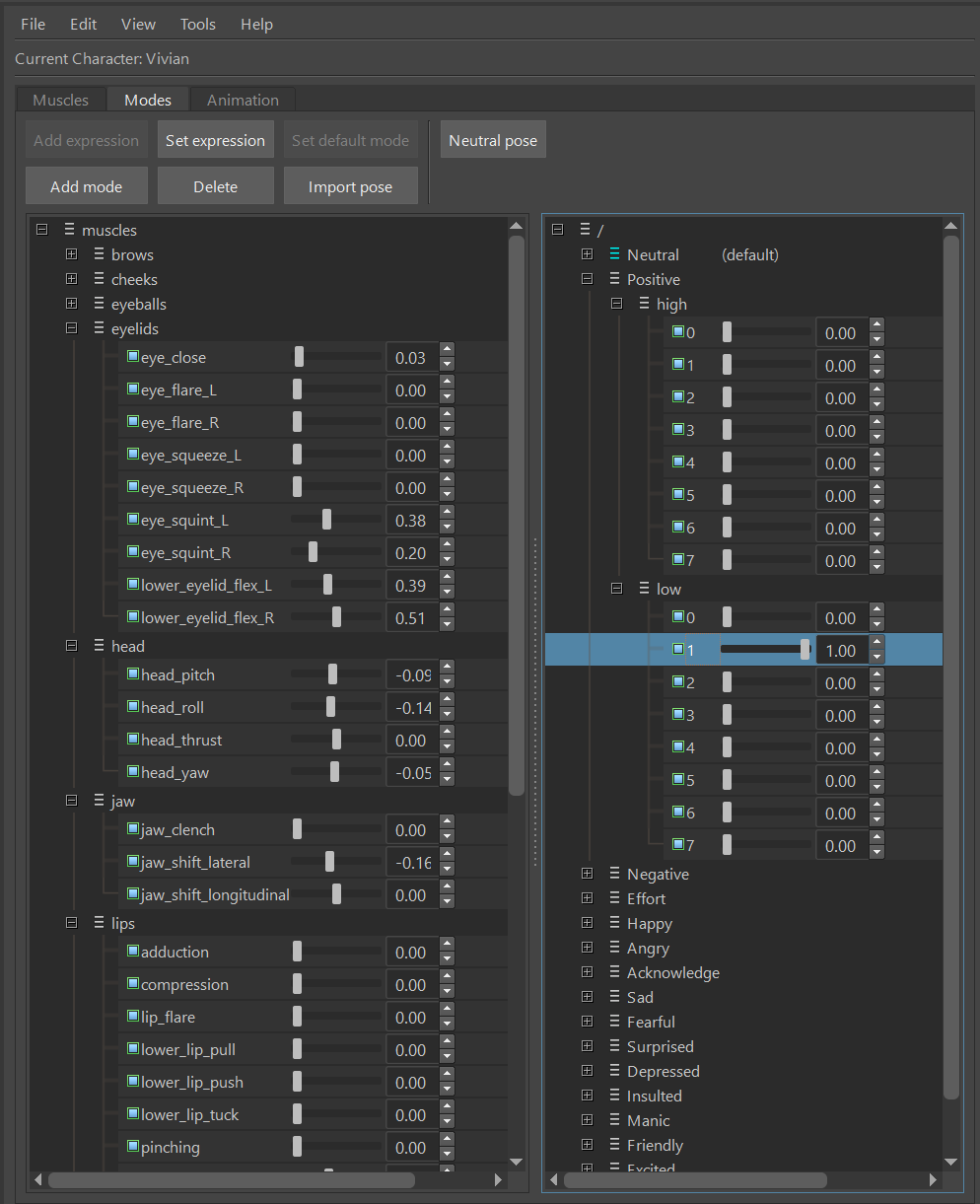Screen dimensions: 980x1204
Task: Click the list icon next to Neutral mode
Action: [x=615, y=254]
